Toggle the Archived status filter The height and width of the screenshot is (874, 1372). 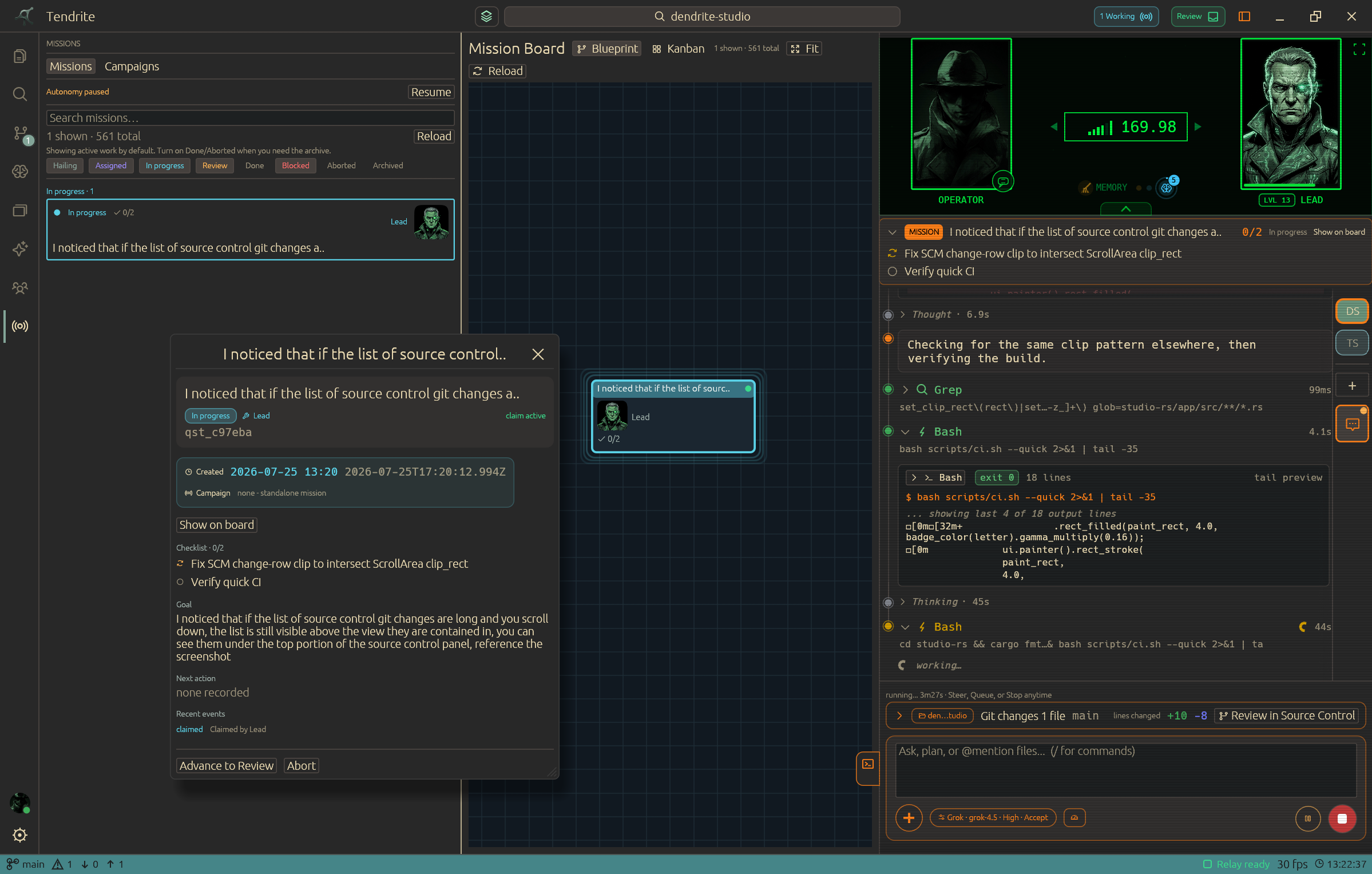click(x=388, y=165)
